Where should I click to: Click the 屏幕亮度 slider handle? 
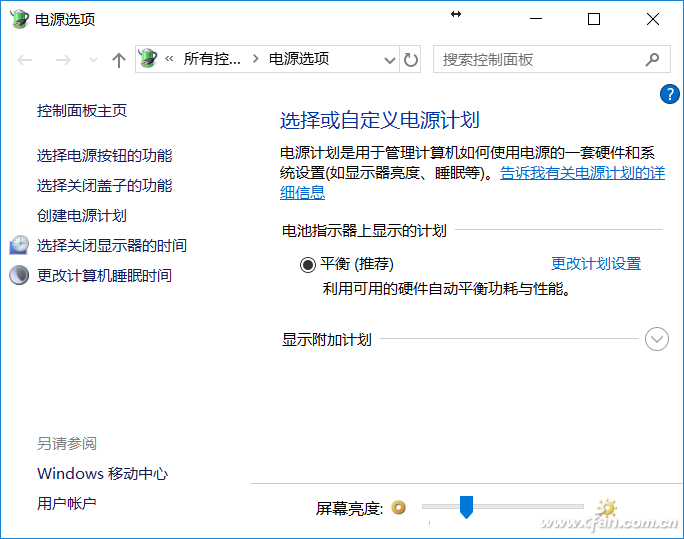click(466, 507)
